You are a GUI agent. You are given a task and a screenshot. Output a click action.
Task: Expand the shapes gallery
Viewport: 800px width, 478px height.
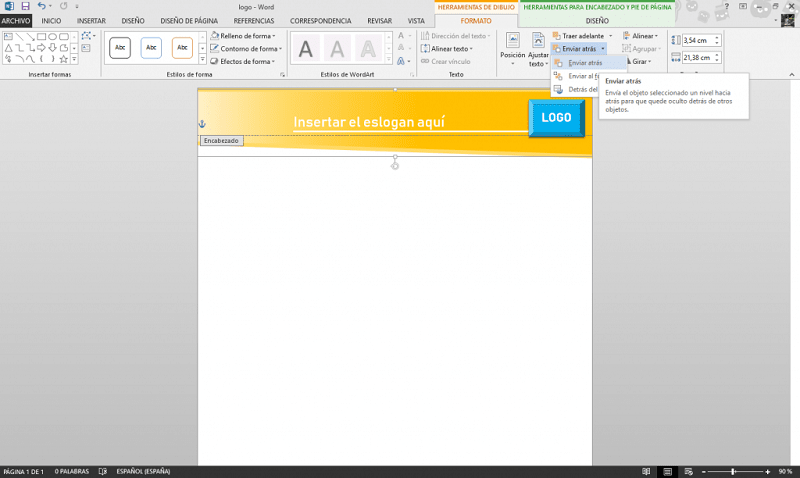(x=74, y=59)
